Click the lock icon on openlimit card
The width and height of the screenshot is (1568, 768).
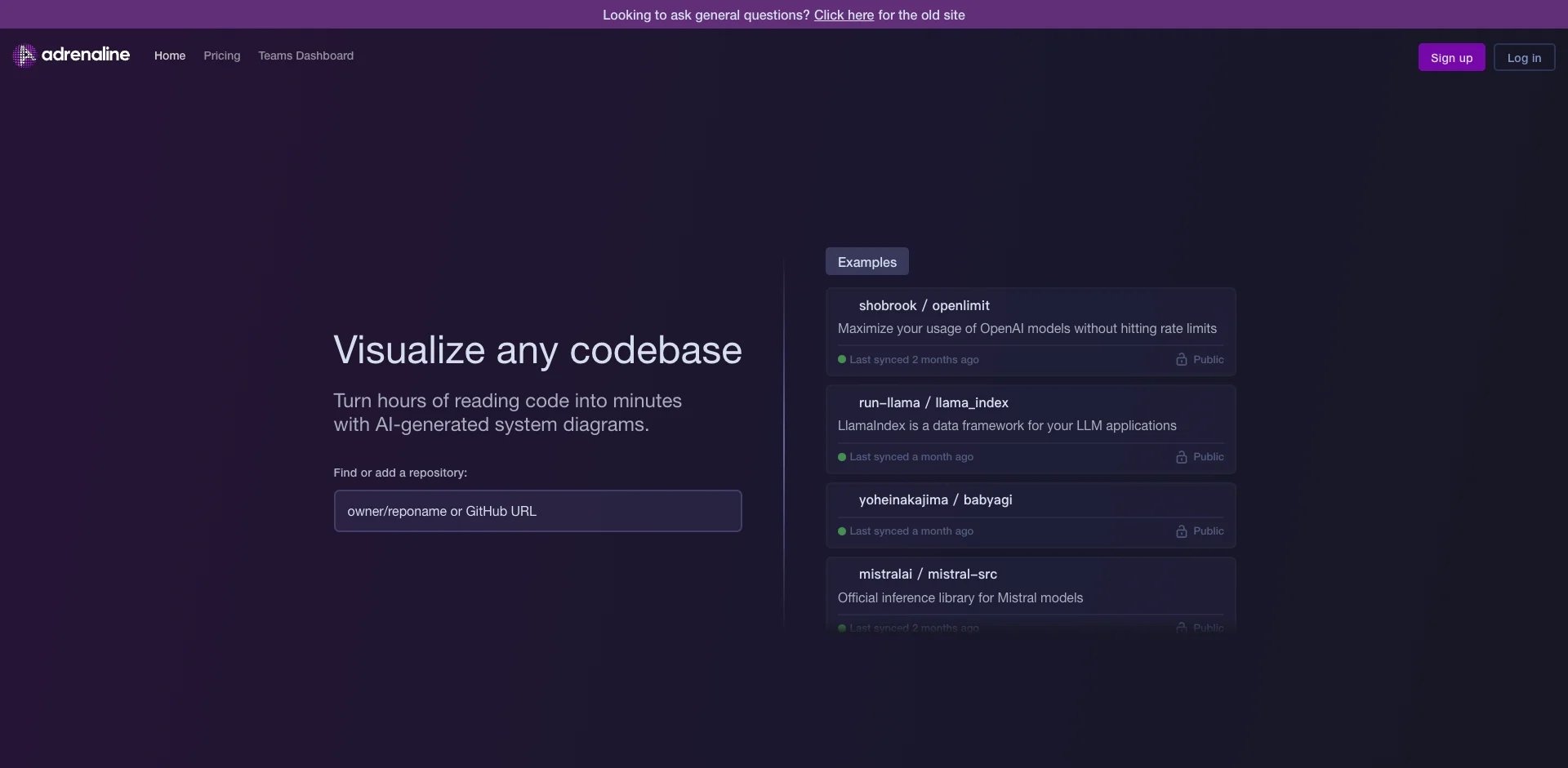point(1181,359)
